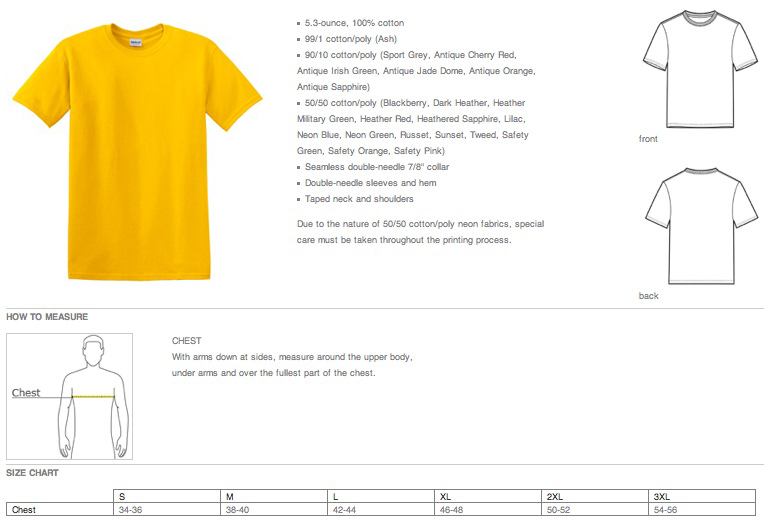Click the 'front' caption text
Viewport: 766px width, 523px height.
pos(648,139)
